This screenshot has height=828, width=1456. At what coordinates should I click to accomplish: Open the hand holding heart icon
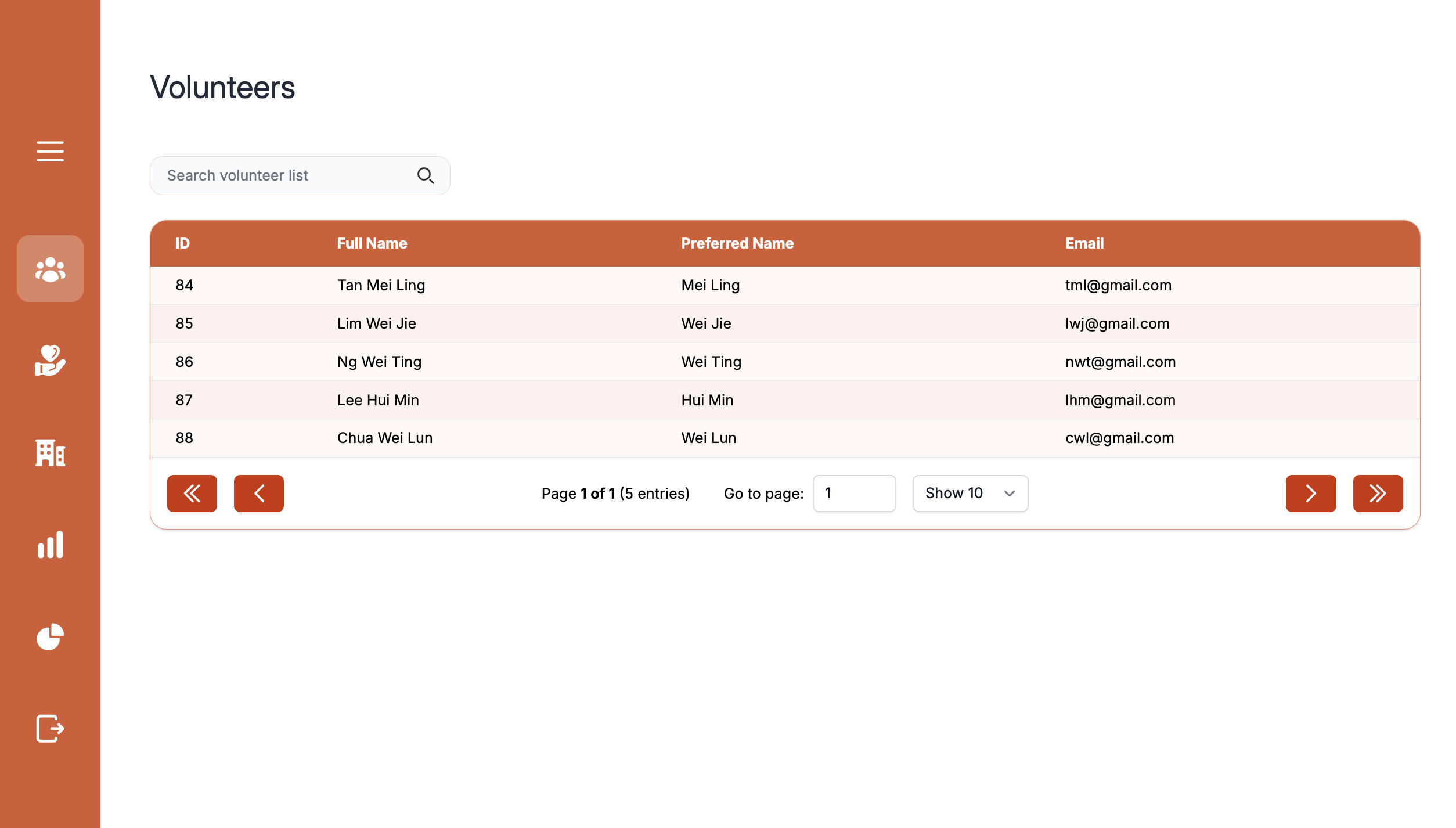tap(50, 361)
